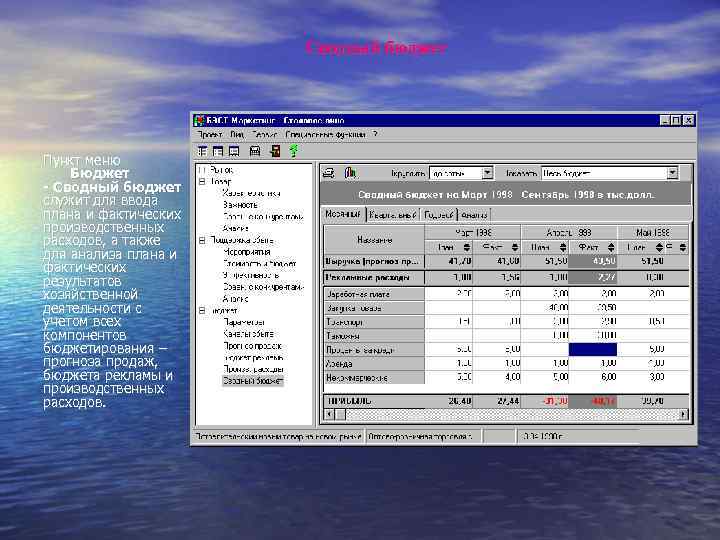Switch to the Квартальный tab
Viewport: 720px width, 540px height.
(x=394, y=214)
